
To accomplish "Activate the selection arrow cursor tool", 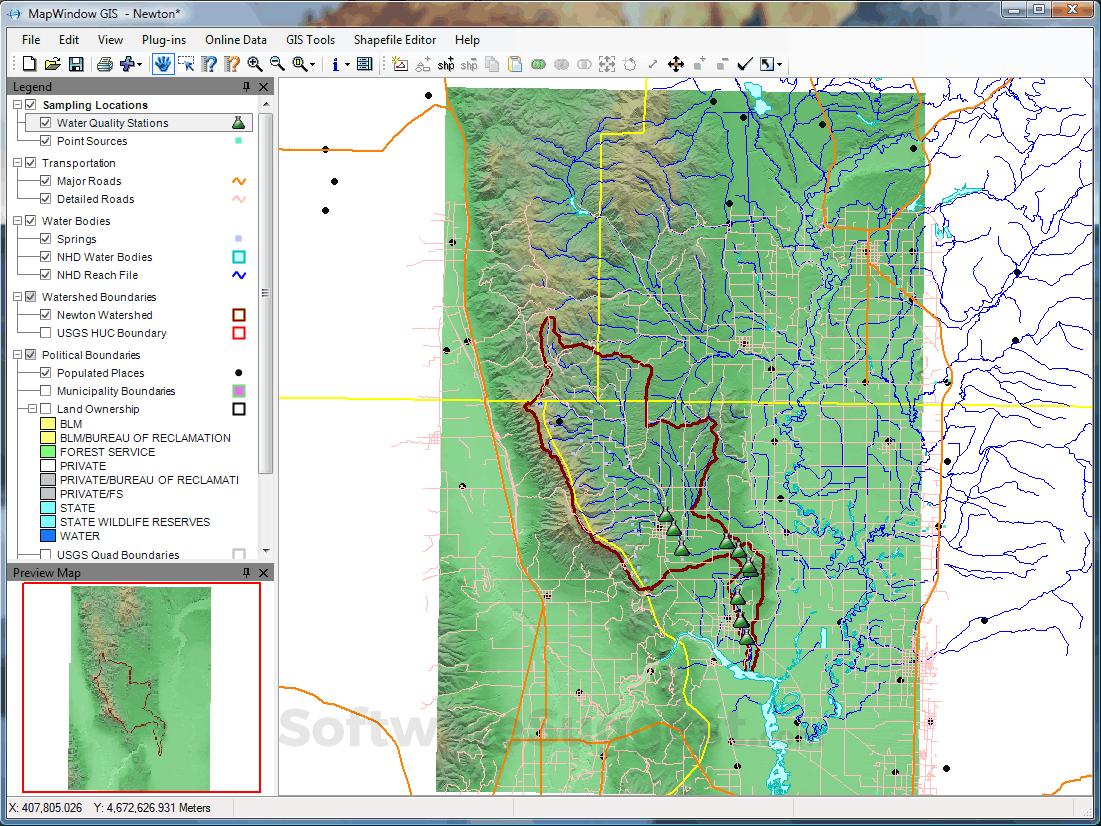I will pos(186,63).
